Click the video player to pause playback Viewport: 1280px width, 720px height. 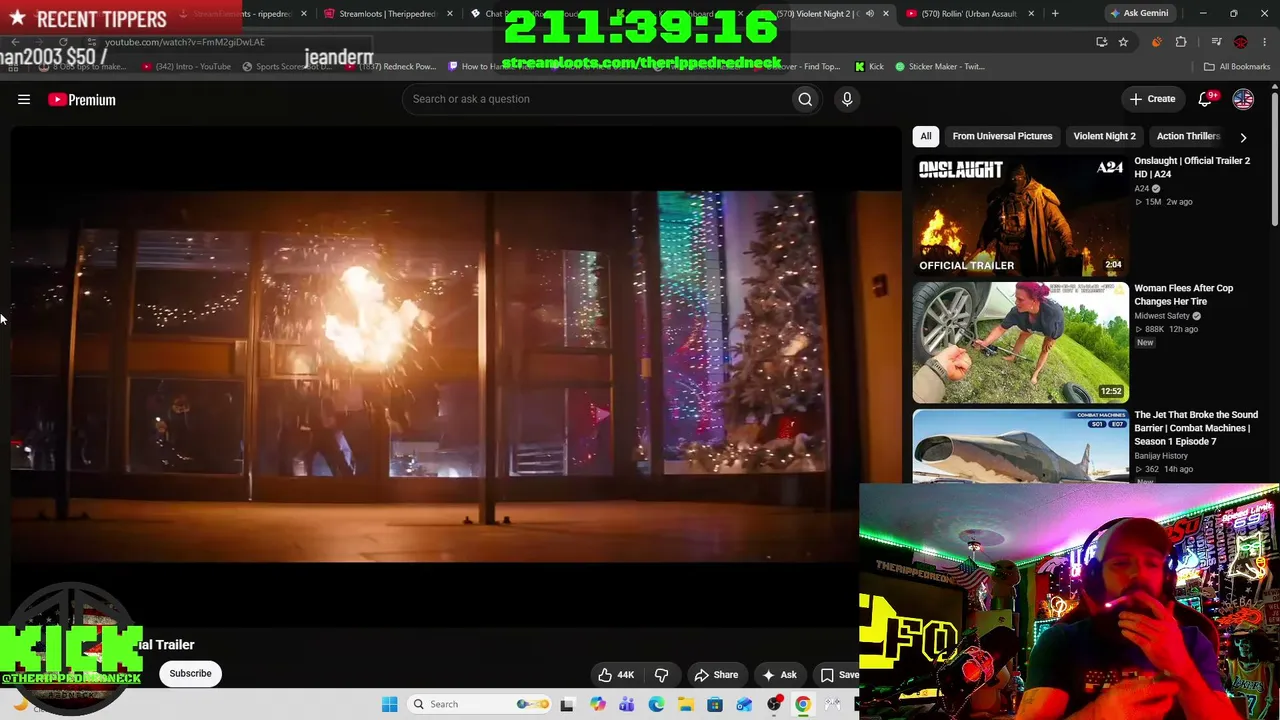tap(456, 376)
